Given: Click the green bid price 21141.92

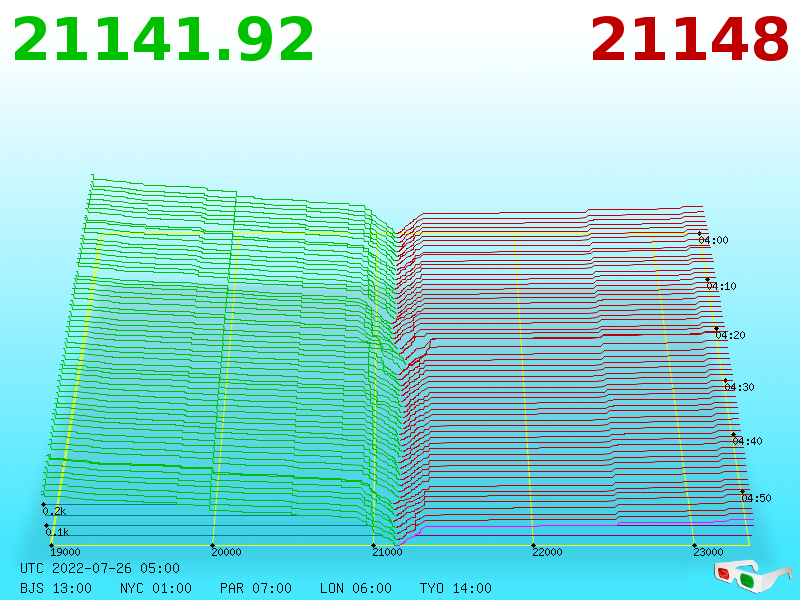Looking at the screenshot, I should pos(163,40).
